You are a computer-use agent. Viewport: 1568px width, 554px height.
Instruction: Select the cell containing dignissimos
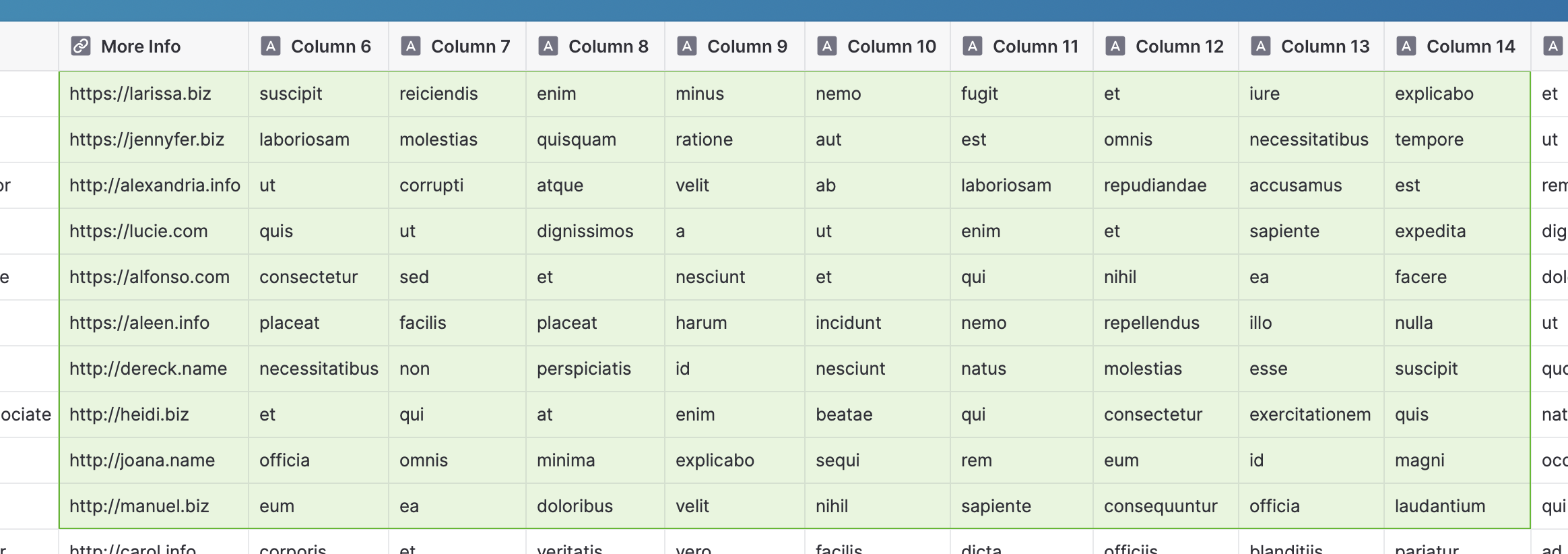[x=595, y=231]
